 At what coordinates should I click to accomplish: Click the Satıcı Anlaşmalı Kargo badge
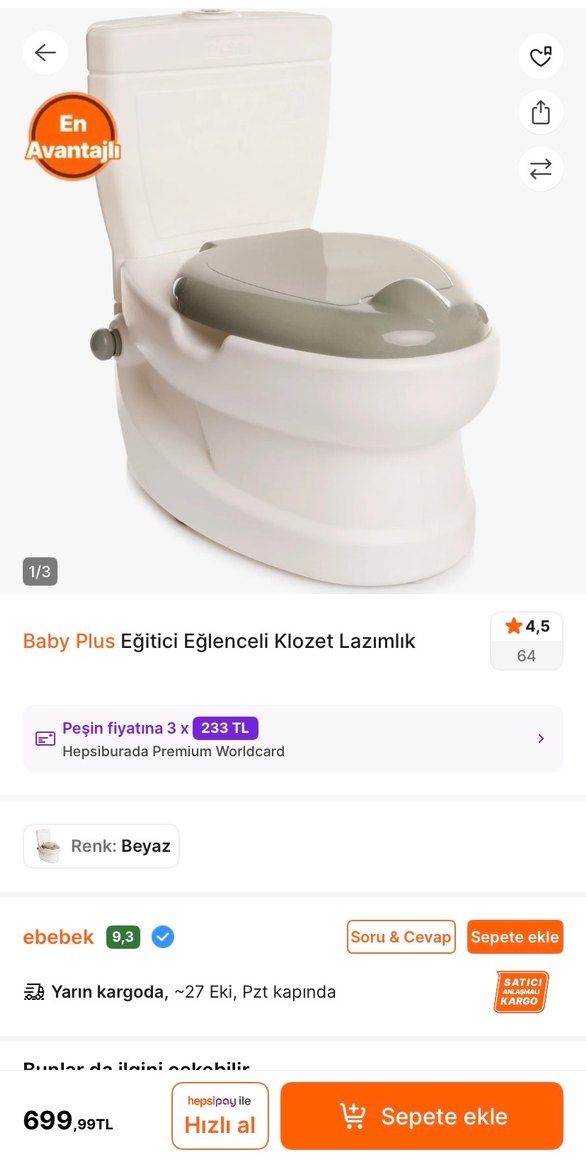click(520, 991)
